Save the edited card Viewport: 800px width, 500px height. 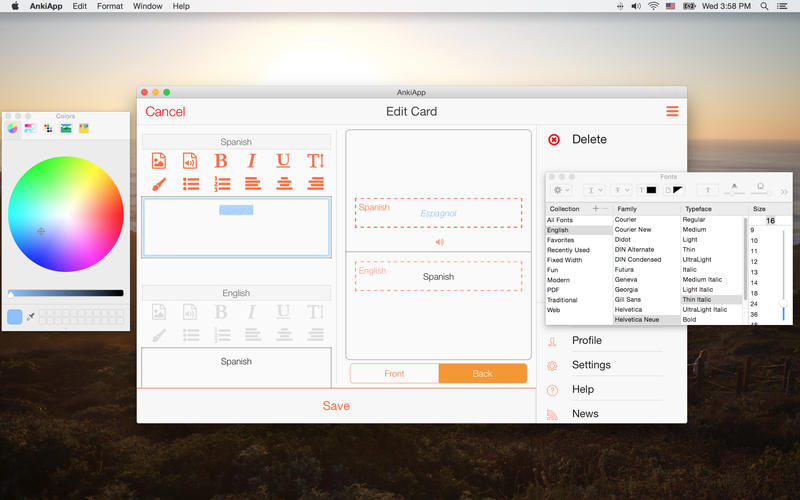336,406
